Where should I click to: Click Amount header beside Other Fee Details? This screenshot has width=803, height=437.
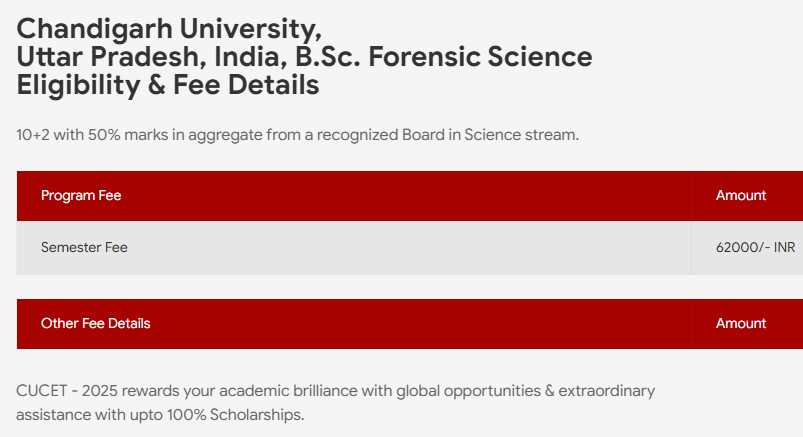[741, 323]
